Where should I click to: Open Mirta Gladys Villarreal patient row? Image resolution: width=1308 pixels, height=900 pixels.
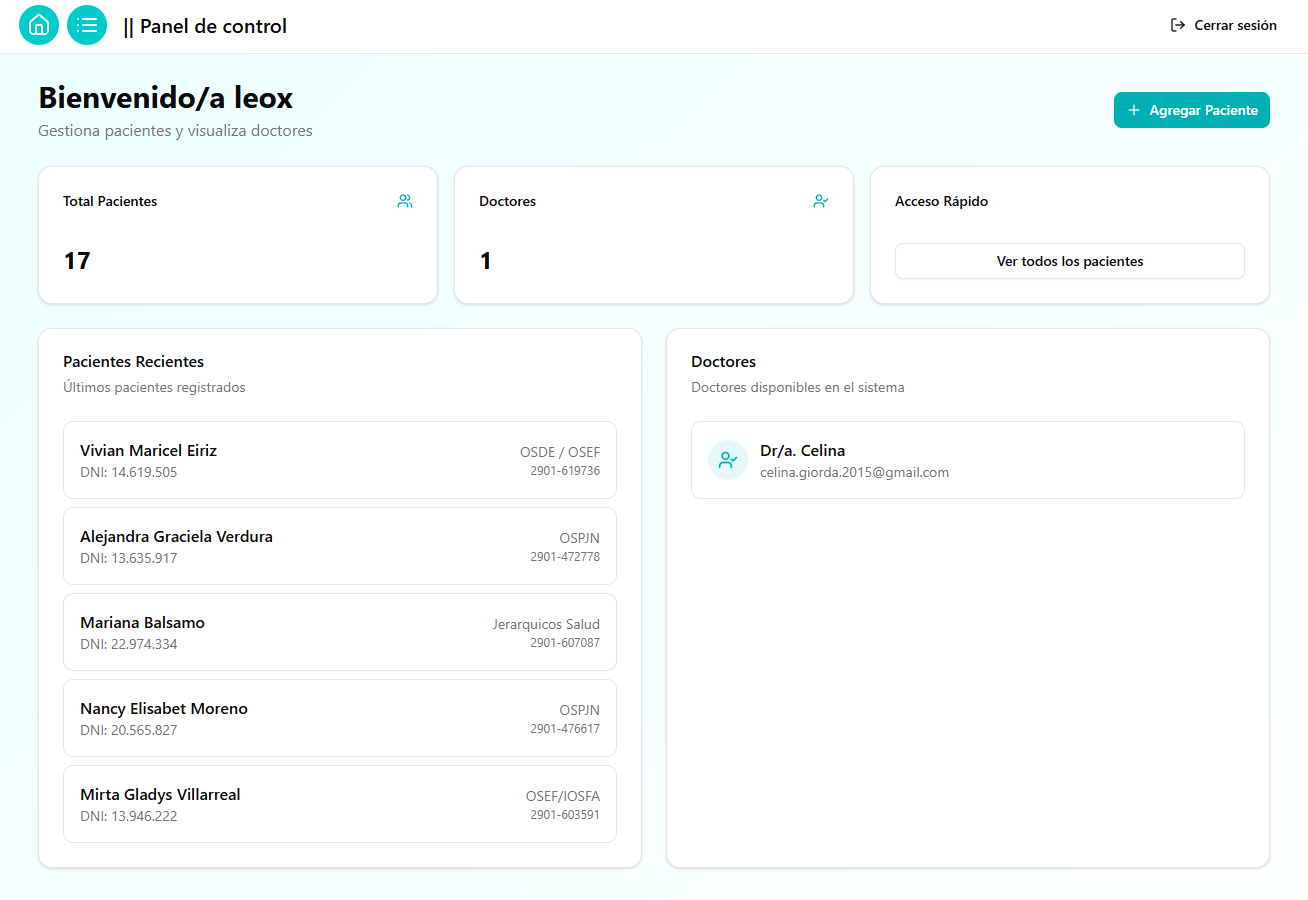pos(339,804)
